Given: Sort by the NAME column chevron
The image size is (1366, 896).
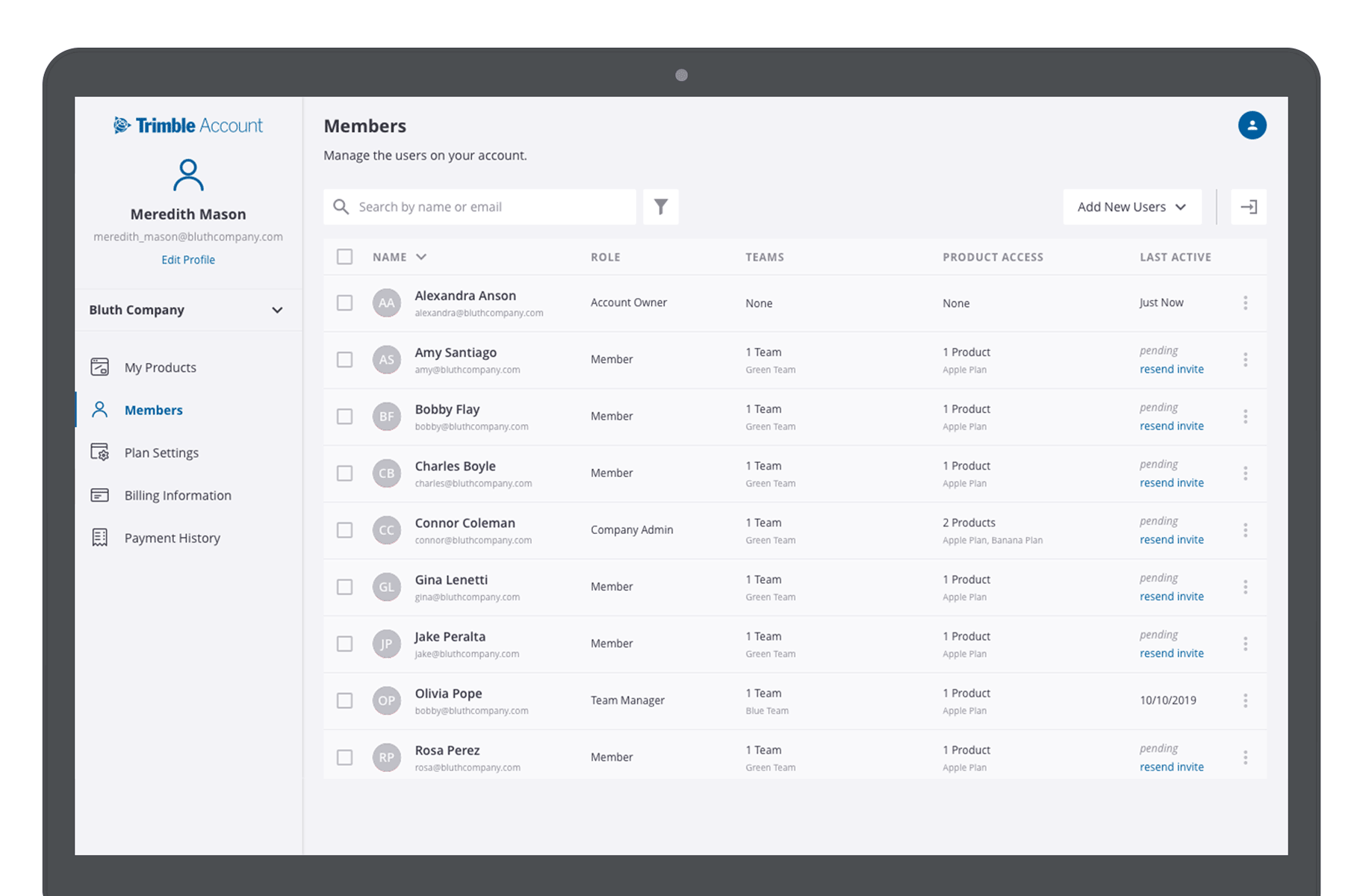Looking at the screenshot, I should [421, 257].
